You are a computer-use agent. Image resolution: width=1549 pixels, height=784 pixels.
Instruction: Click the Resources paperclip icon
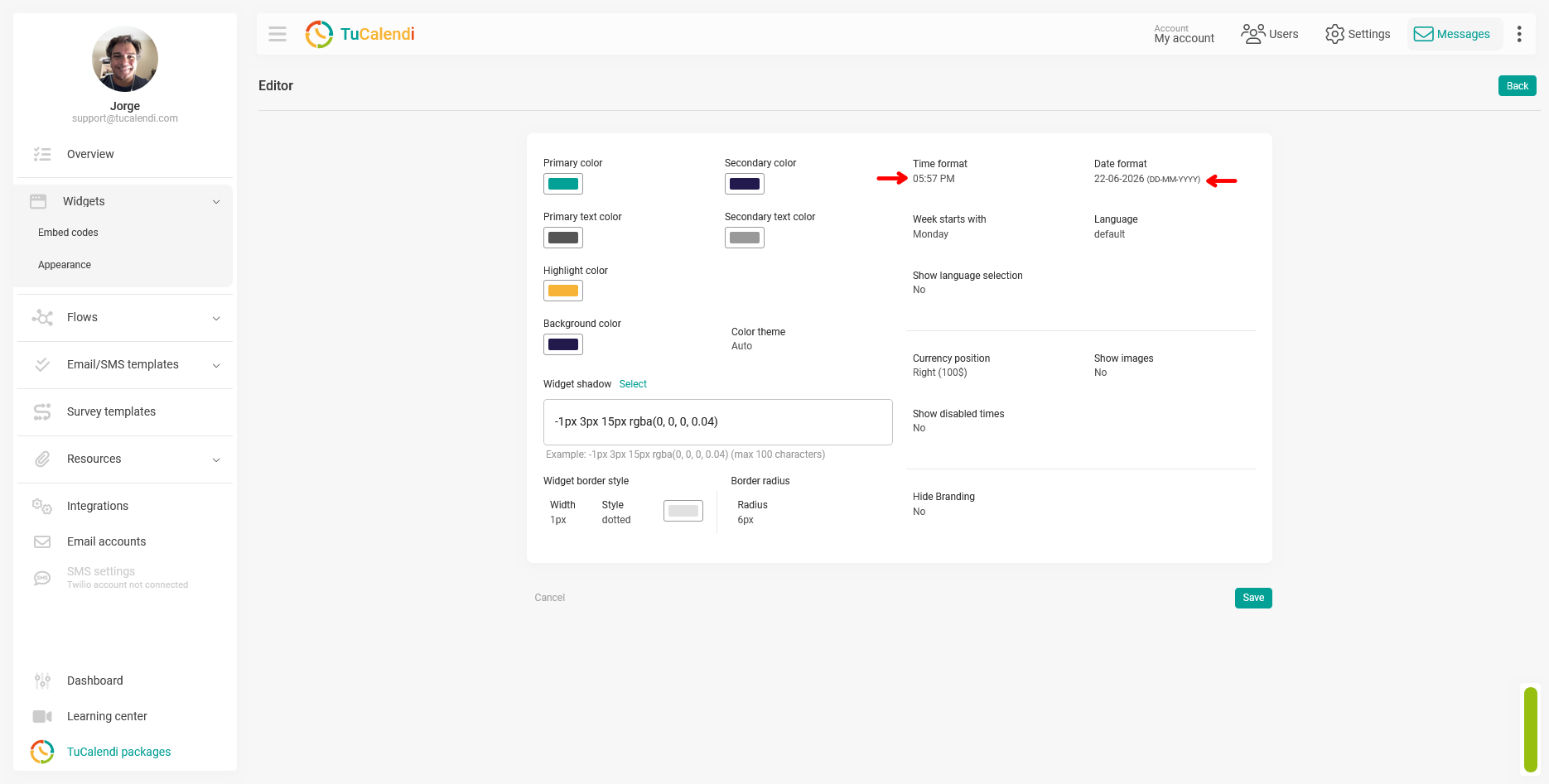coord(42,459)
